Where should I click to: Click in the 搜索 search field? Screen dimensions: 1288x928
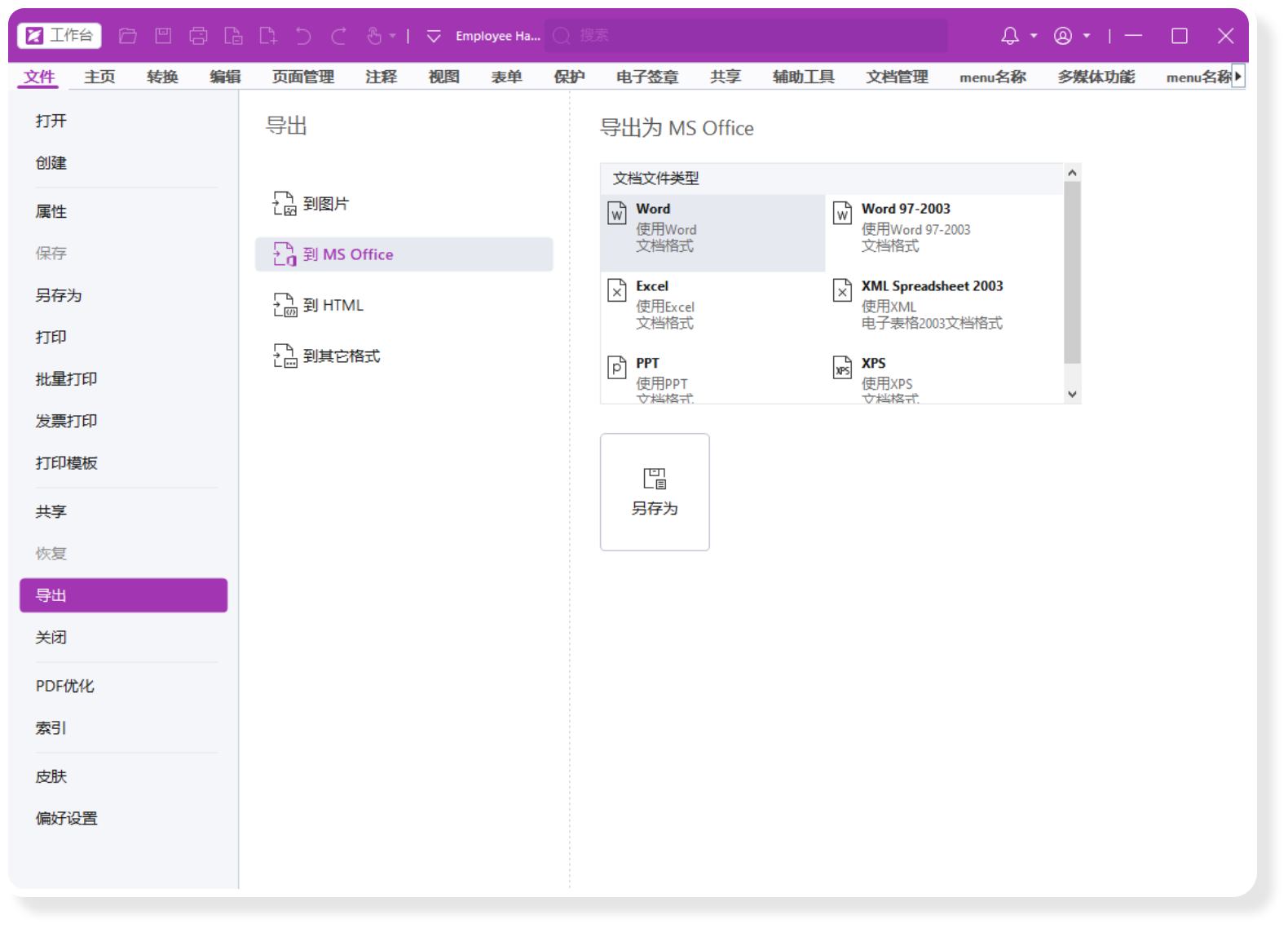pyautogui.click(x=746, y=36)
